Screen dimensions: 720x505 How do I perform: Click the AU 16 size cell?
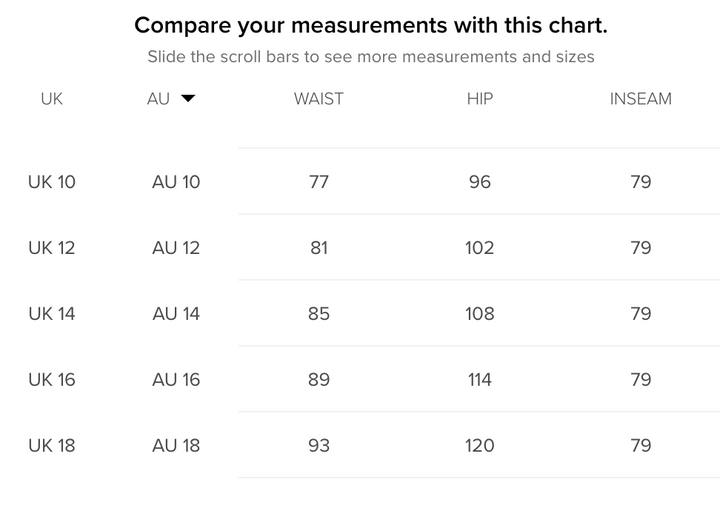point(176,380)
